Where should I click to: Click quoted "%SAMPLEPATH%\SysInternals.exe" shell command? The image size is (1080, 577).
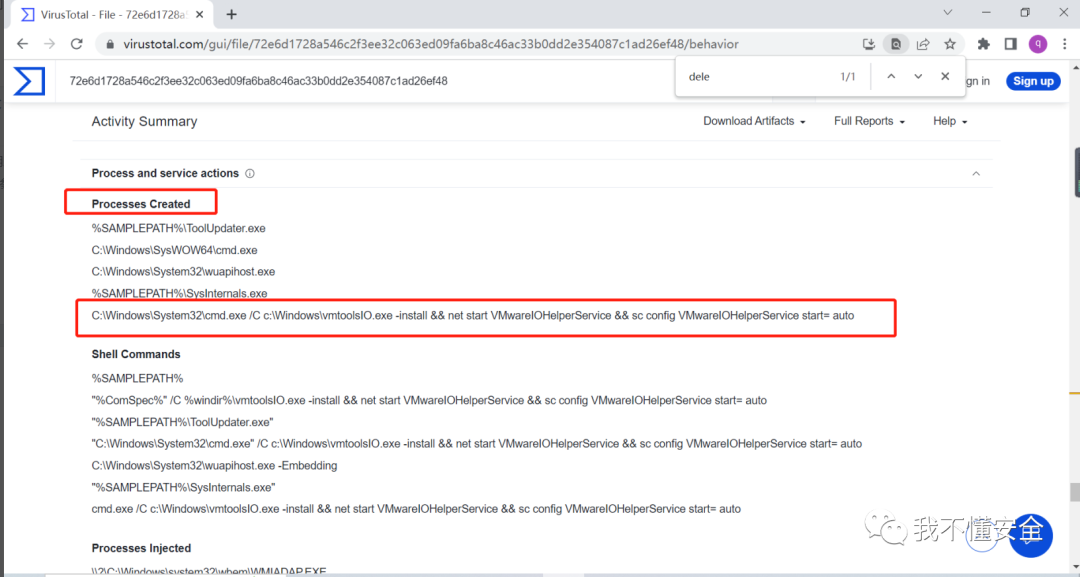183,487
